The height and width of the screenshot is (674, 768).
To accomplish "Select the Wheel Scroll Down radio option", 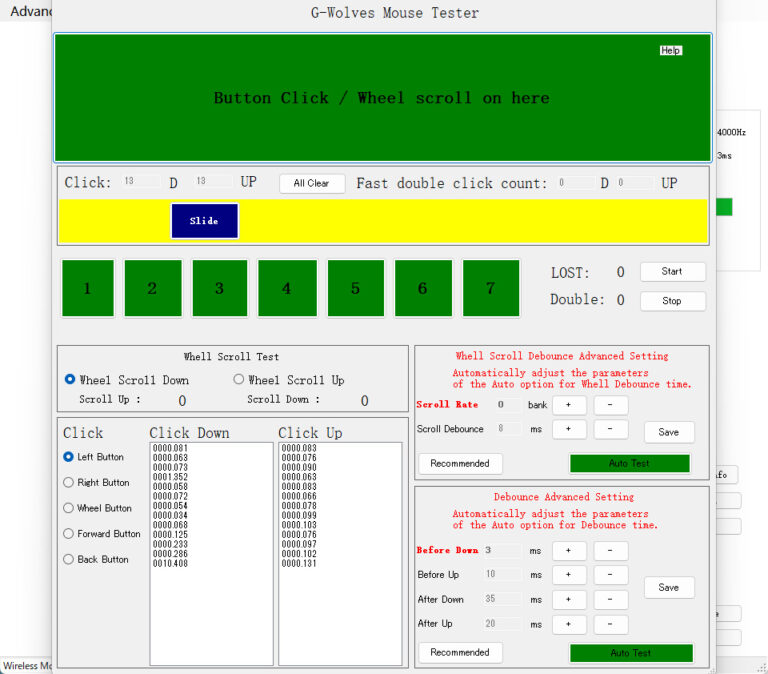I will click(x=70, y=380).
